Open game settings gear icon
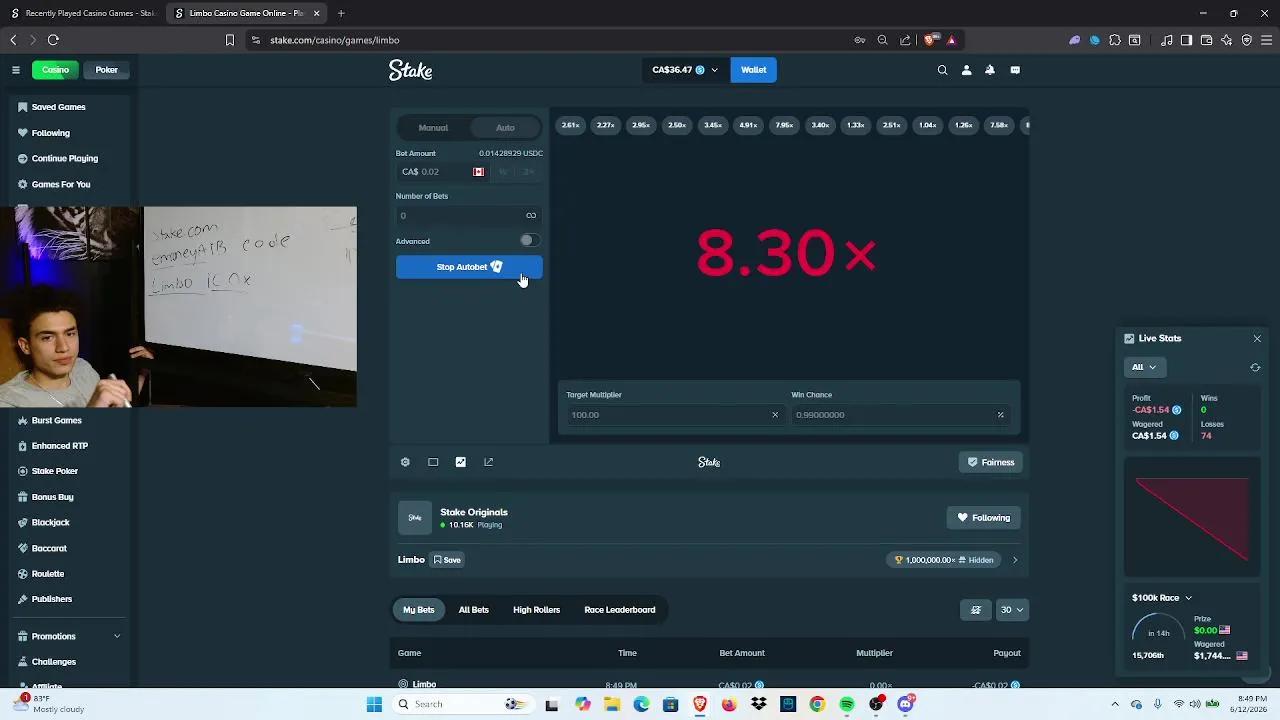This screenshot has height=720, width=1280. pos(405,462)
